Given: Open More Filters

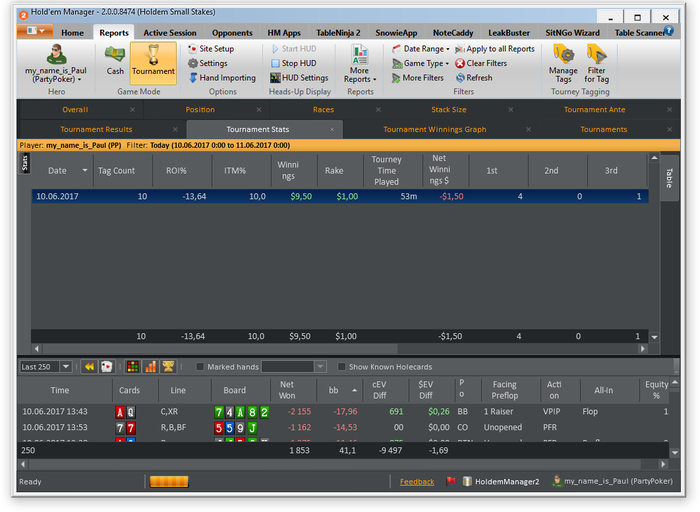Looking at the screenshot, I should [x=418, y=78].
